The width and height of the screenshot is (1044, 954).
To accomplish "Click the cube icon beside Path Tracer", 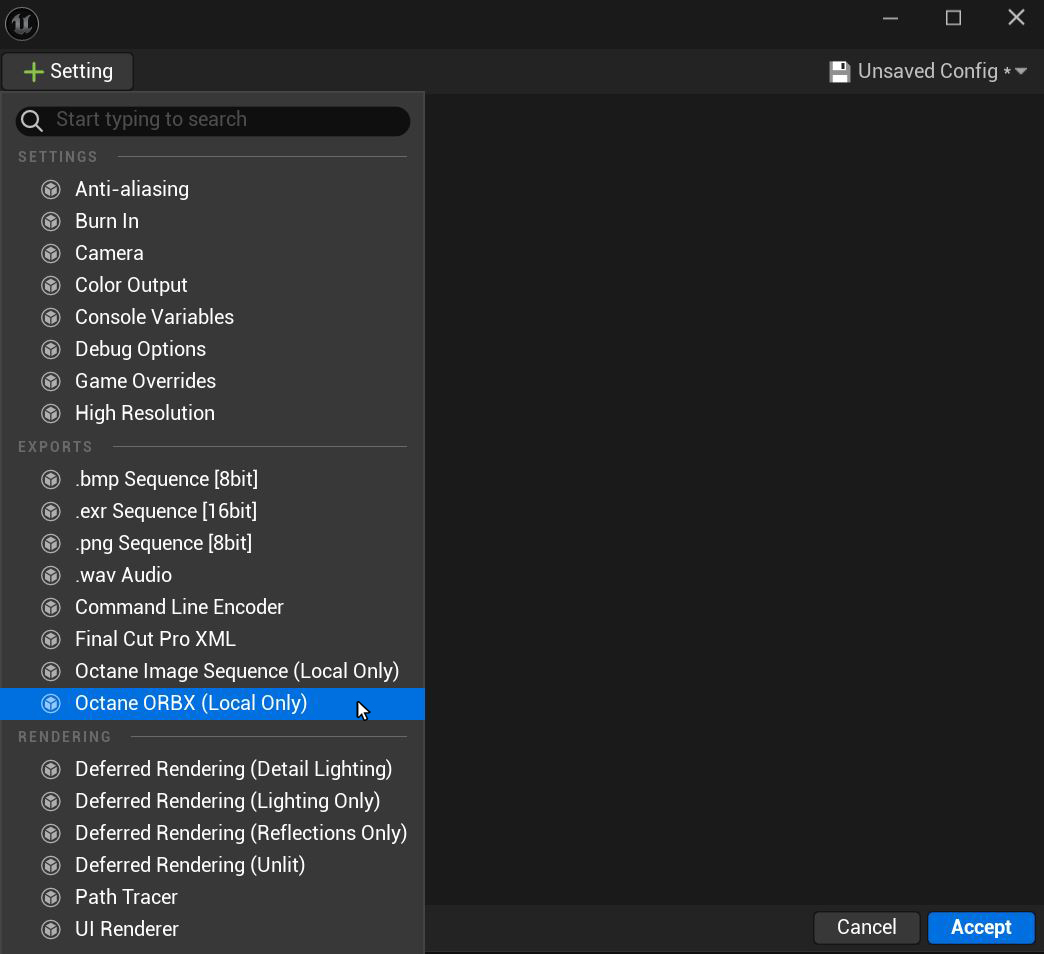I will [x=51, y=897].
